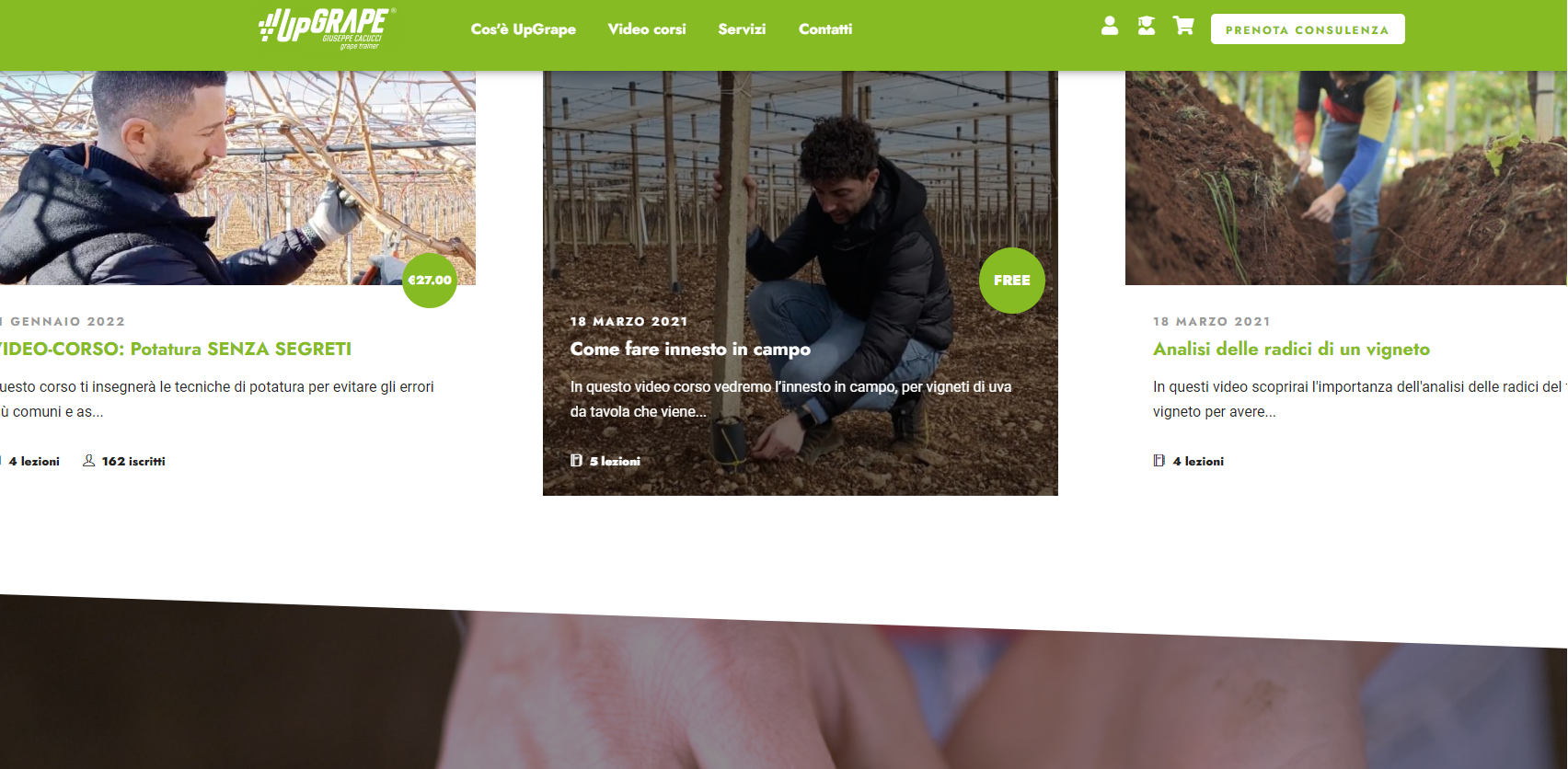This screenshot has height=769, width=1568.
Task: Open the Contatti menu item
Action: point(825,29)
